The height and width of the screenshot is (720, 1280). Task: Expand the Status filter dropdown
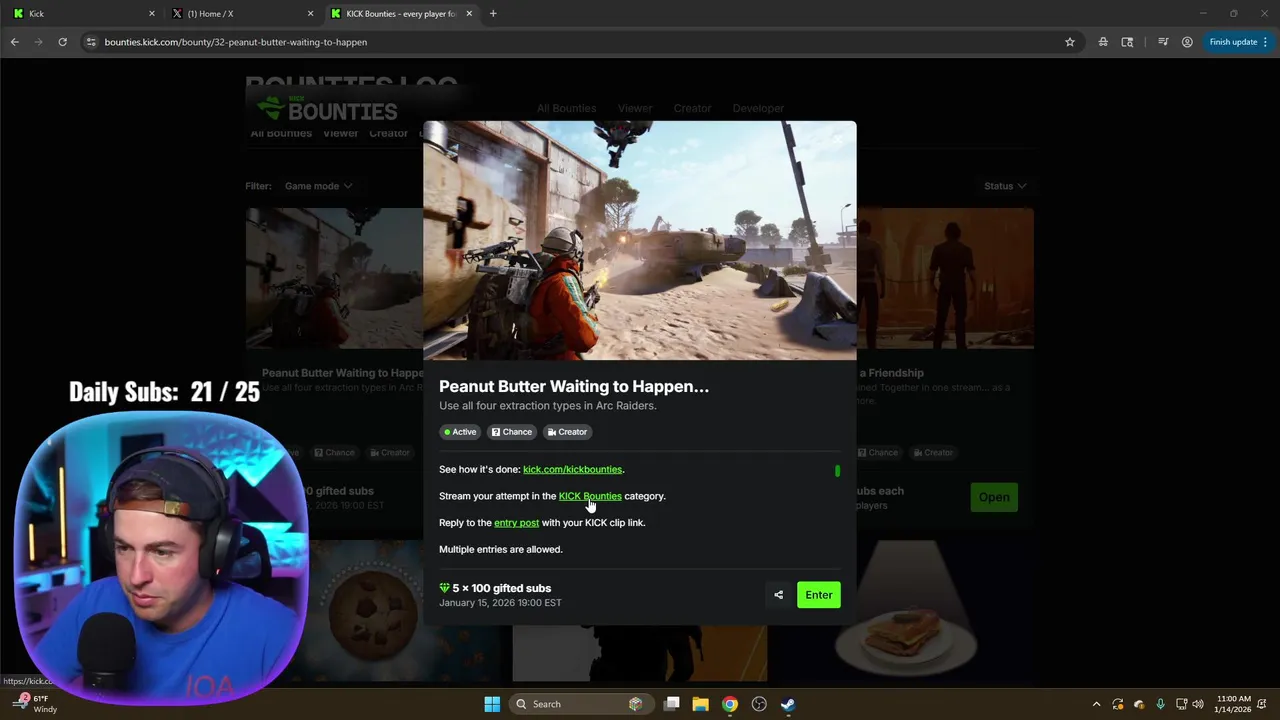(1005, 186)
